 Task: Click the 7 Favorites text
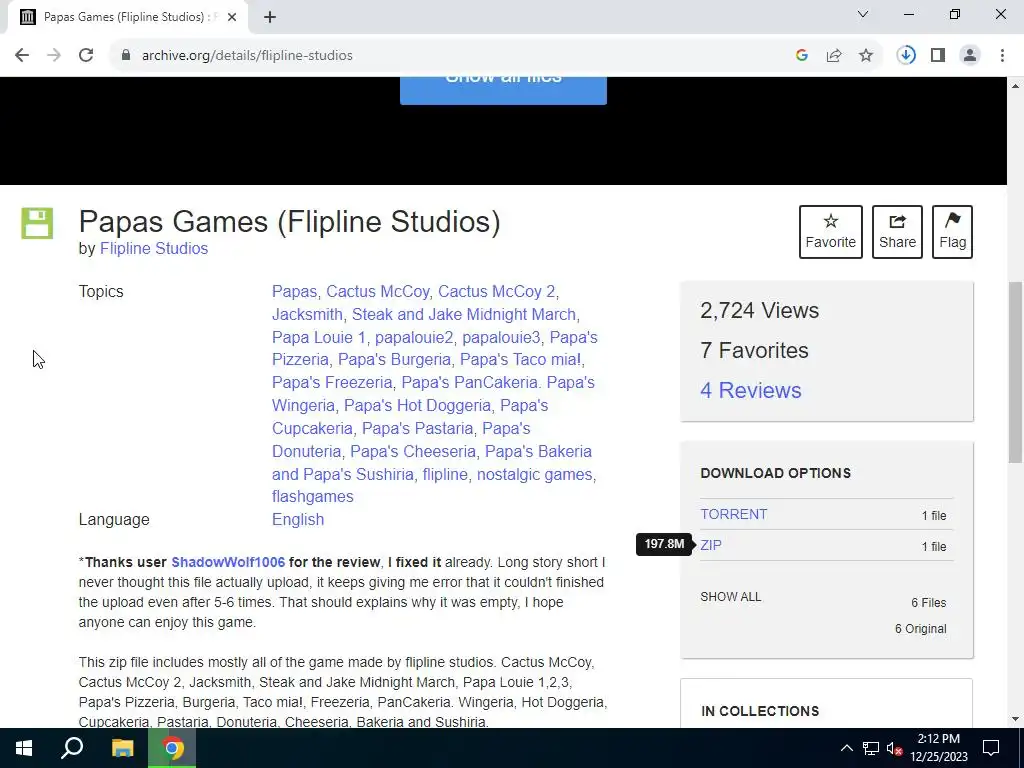click(x=754, y=351)
